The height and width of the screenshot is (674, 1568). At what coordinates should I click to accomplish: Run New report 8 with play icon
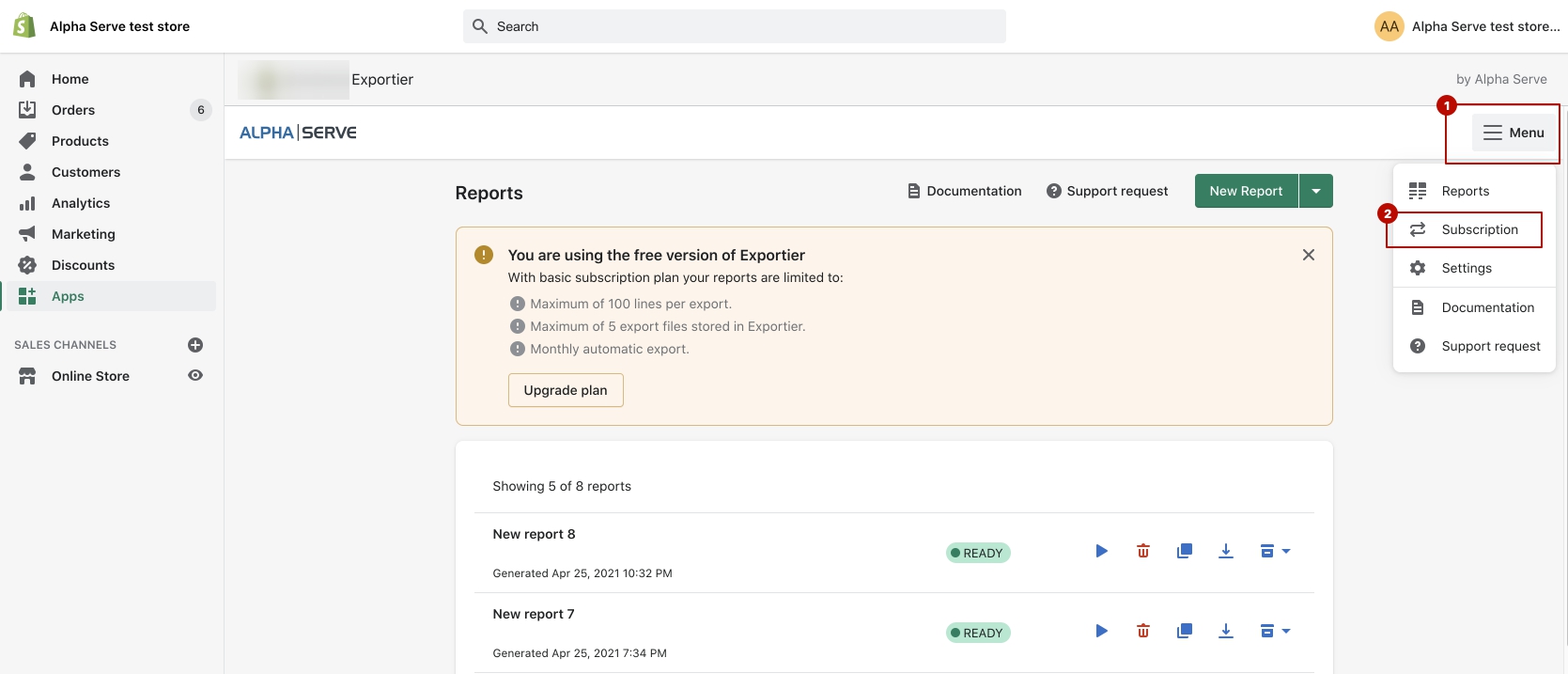pos(1102,551)
